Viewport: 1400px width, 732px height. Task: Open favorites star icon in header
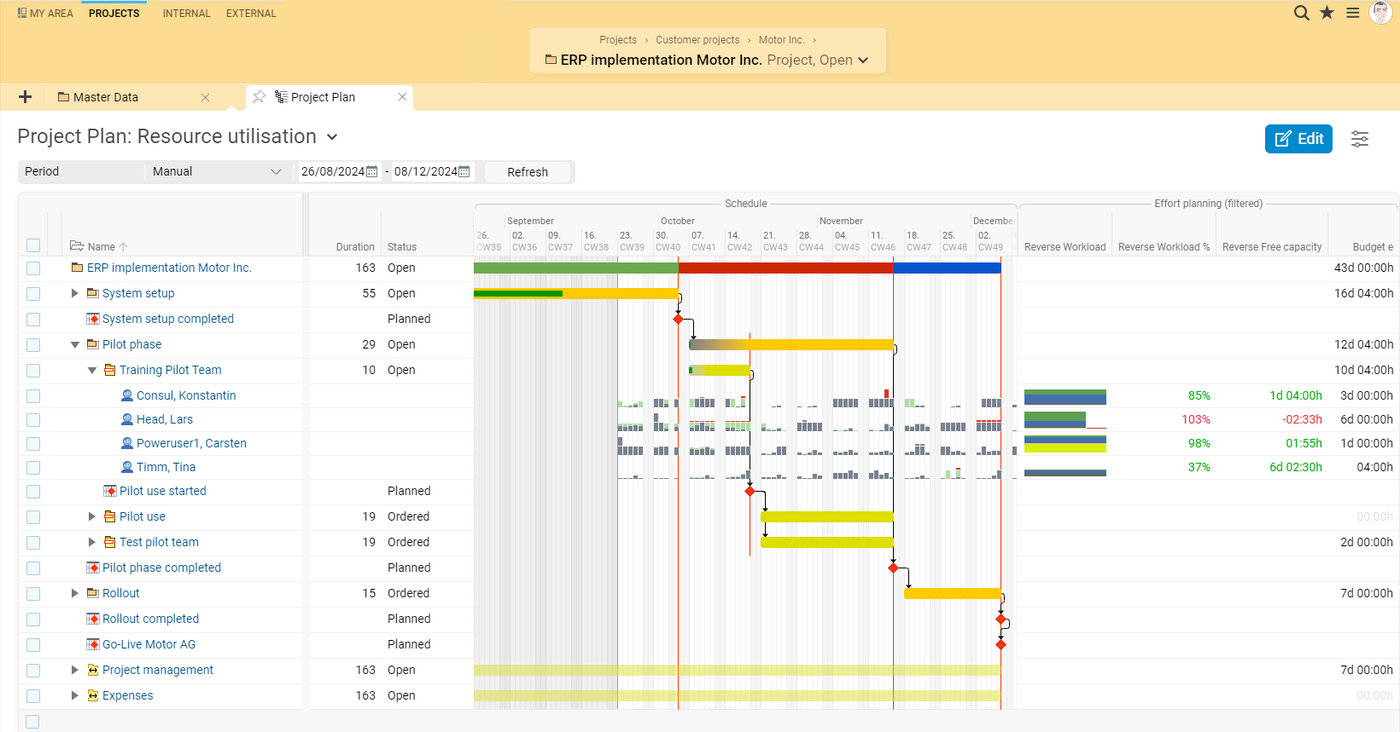pyautogui.click(x=1327, y=13)
